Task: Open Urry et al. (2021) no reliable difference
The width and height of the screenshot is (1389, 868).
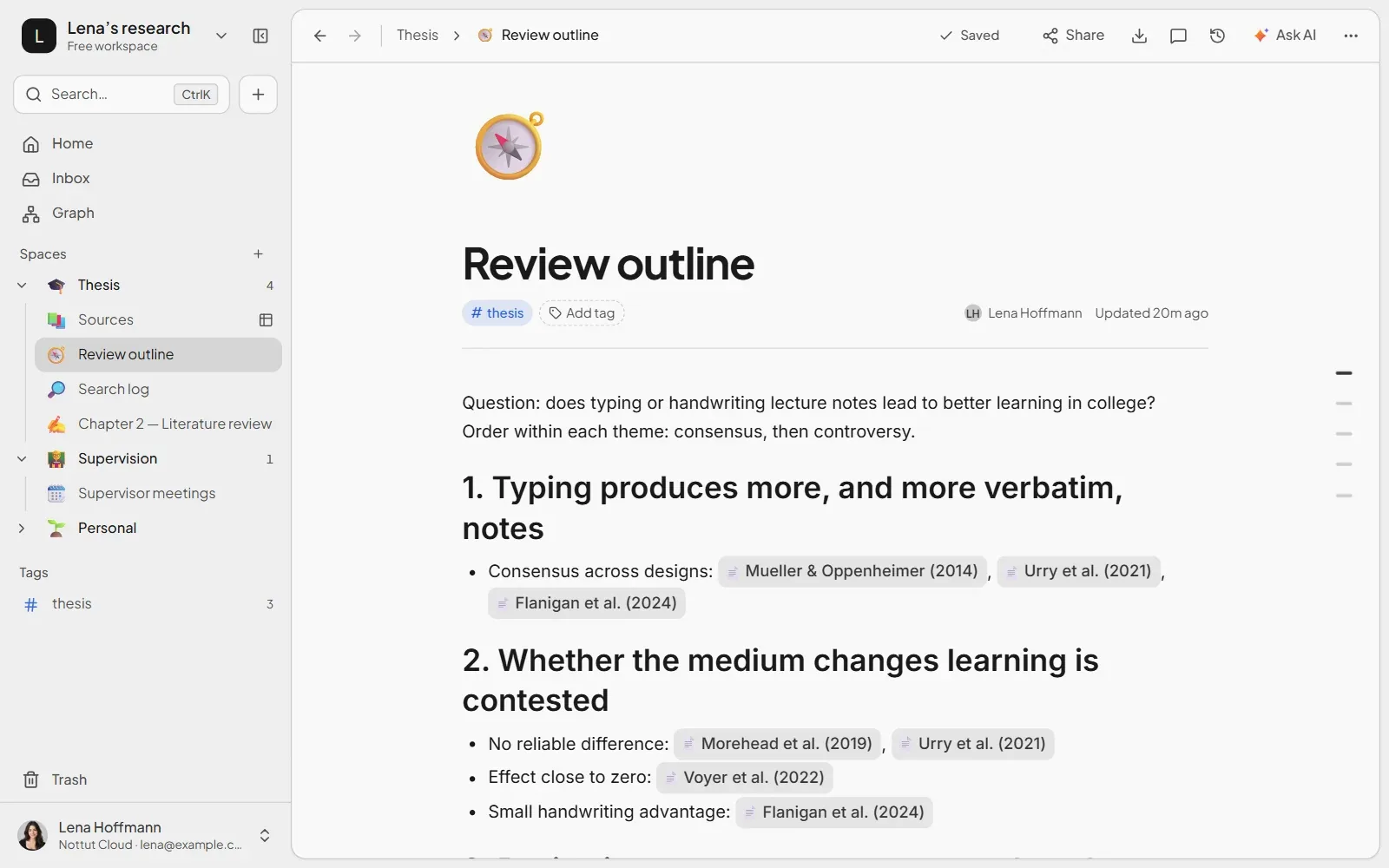Action: pos(973,744)
